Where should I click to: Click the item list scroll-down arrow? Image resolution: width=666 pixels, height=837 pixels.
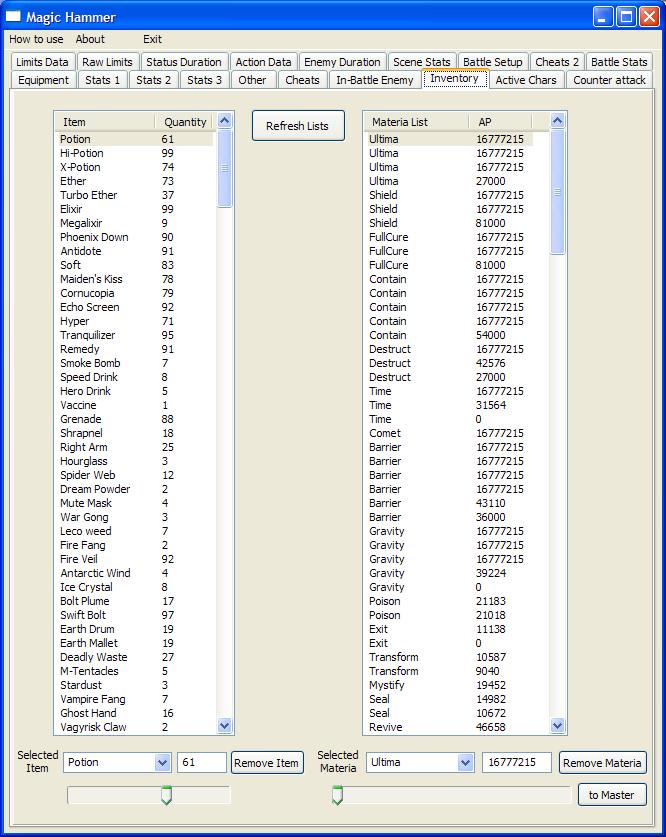[225, 726]
